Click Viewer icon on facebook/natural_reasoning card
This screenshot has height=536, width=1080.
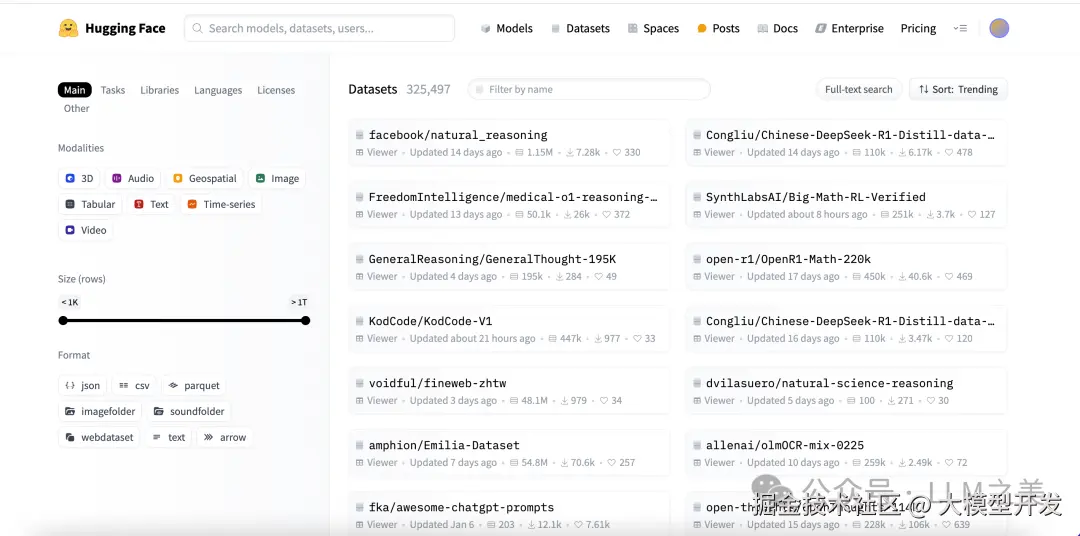tap(360, 152)
